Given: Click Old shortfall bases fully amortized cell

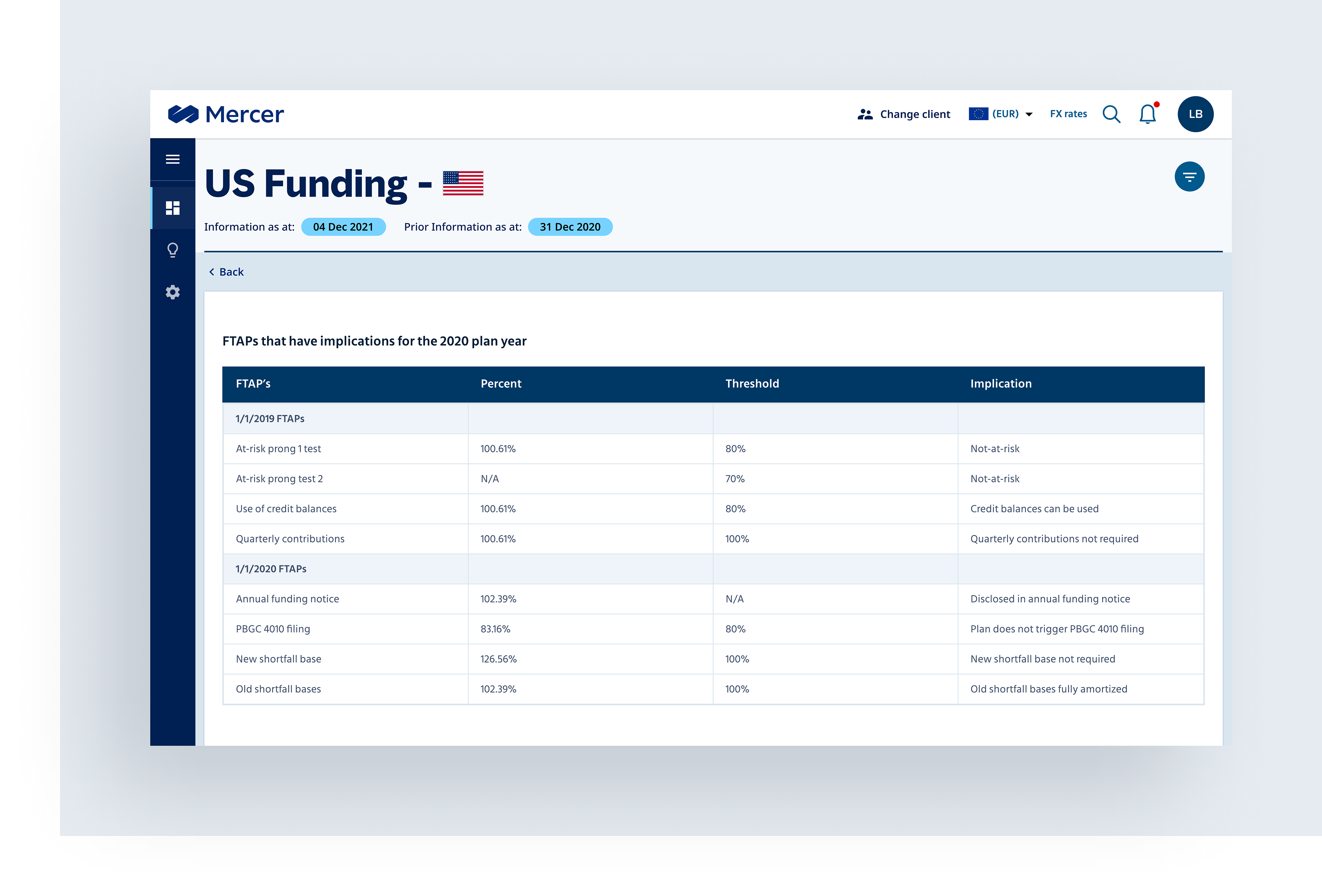Looking at the screenshot, I should click(x=1048, y=689).
